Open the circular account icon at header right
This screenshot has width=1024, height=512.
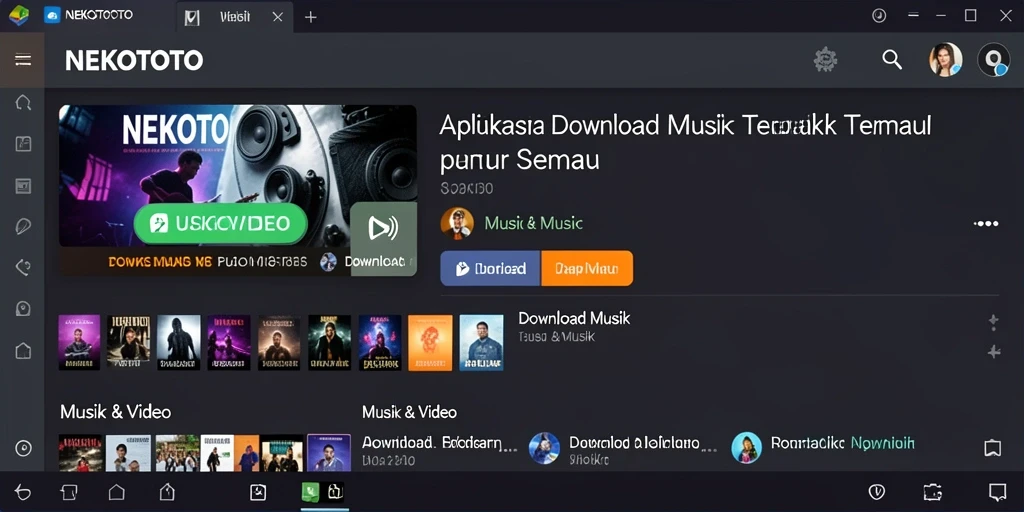(993, 59)
